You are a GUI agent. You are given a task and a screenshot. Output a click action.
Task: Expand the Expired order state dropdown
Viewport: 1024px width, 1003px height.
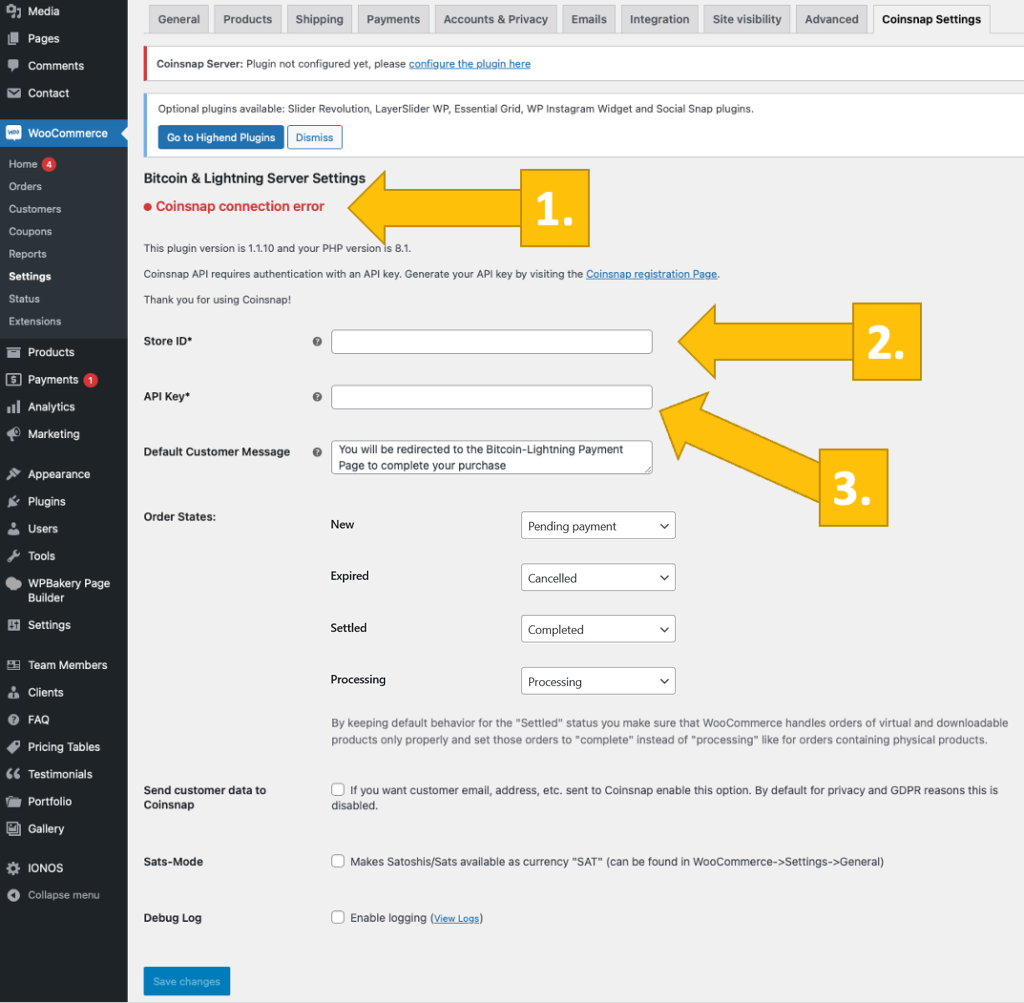598,578
